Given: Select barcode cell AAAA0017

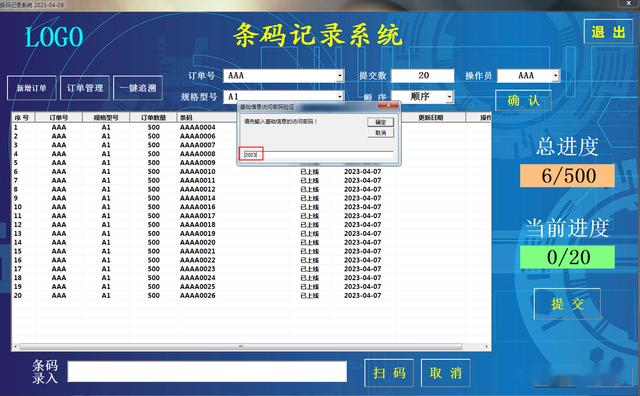Looking at the screenshot, I should pyautogui.click(x=198, y=216).
